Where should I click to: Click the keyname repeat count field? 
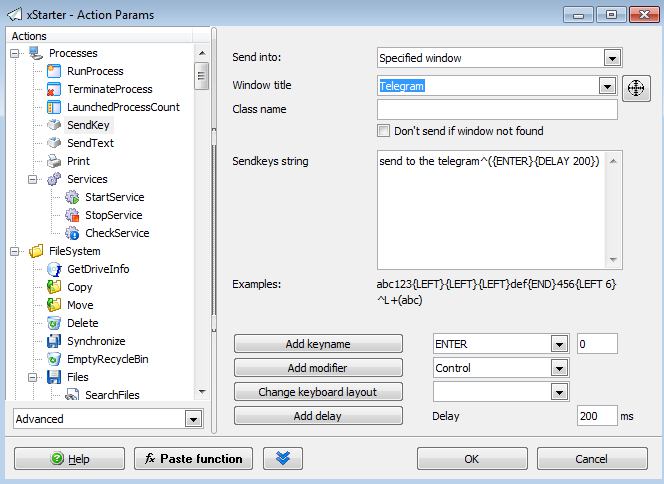pyautogui.click(x=597, y=344)
